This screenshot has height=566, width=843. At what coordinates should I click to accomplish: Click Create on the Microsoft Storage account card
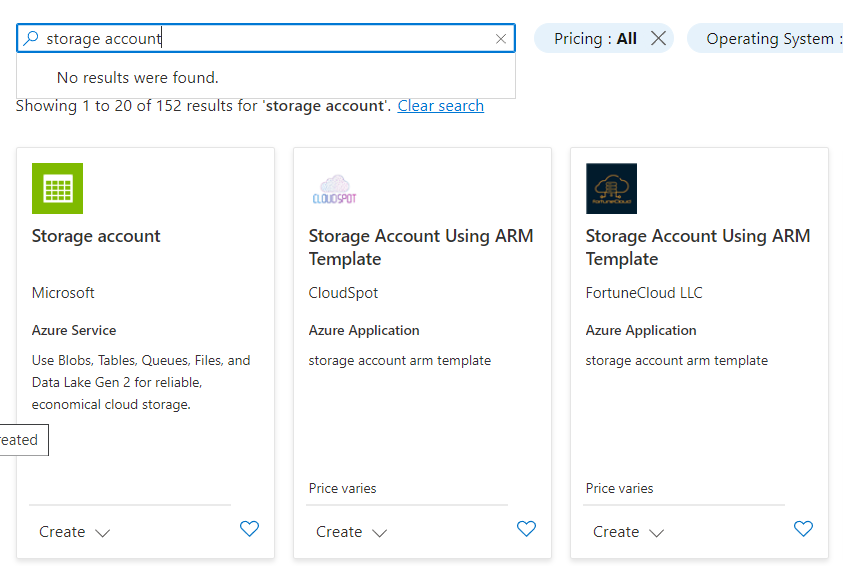pyautogui.click(x=62, y=532)
